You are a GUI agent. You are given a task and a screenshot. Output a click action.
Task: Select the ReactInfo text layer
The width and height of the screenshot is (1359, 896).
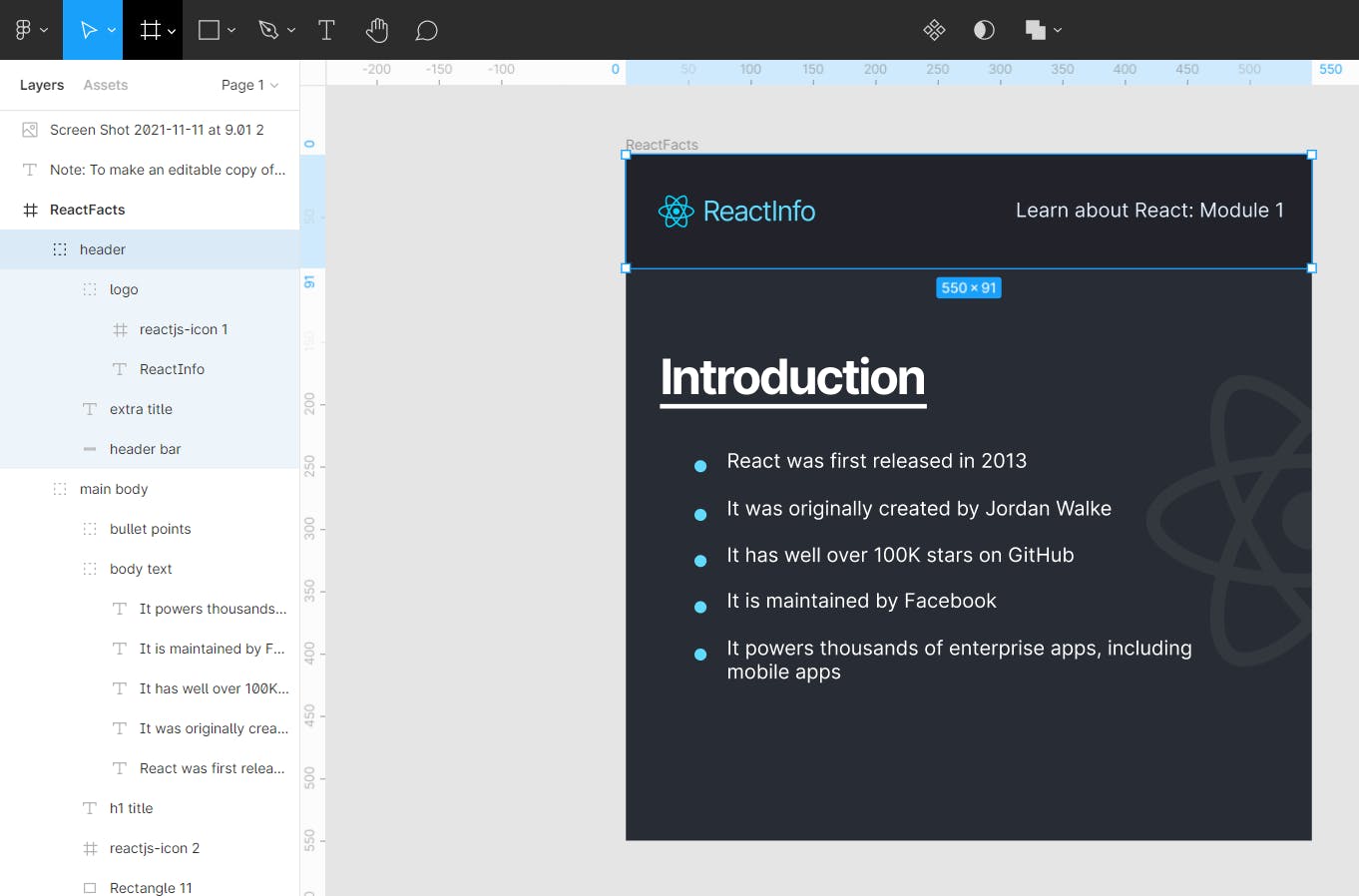[150, 369]
